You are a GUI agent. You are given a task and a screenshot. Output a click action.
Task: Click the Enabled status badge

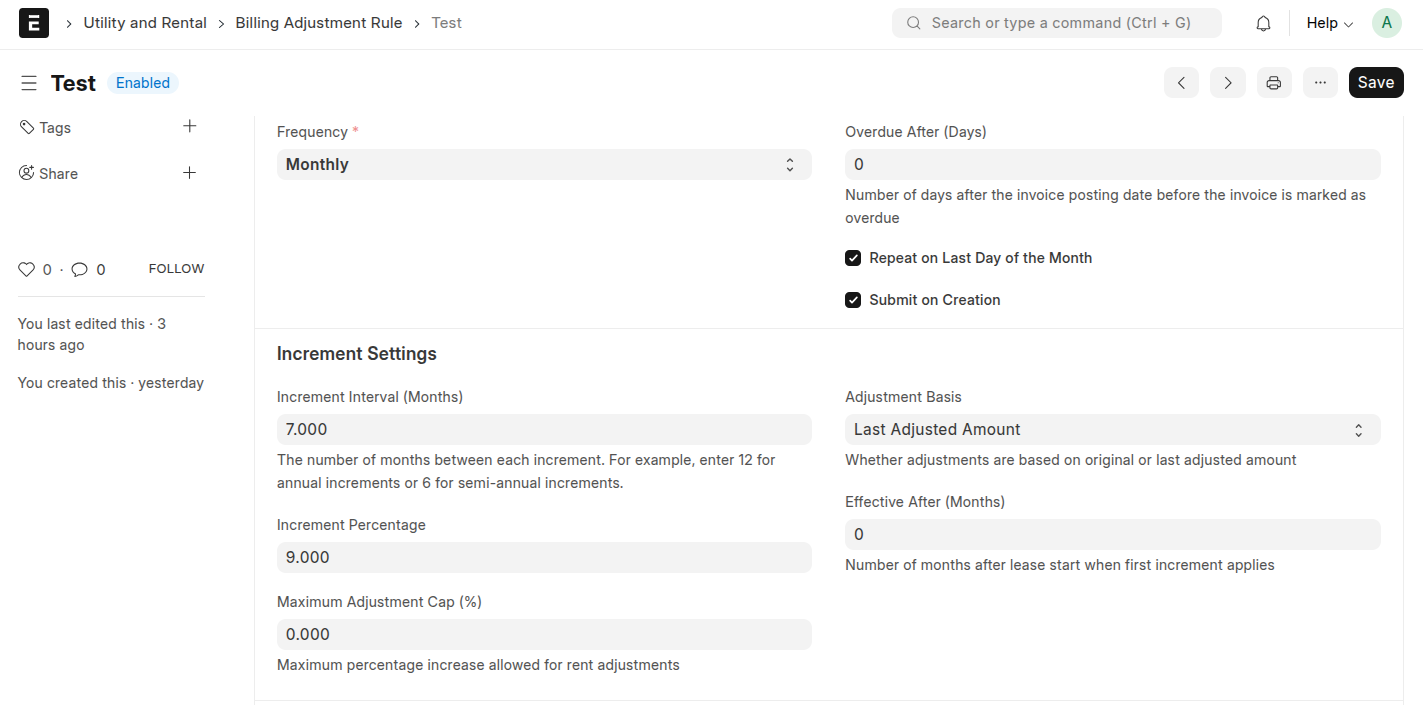[x=143, y=83]
